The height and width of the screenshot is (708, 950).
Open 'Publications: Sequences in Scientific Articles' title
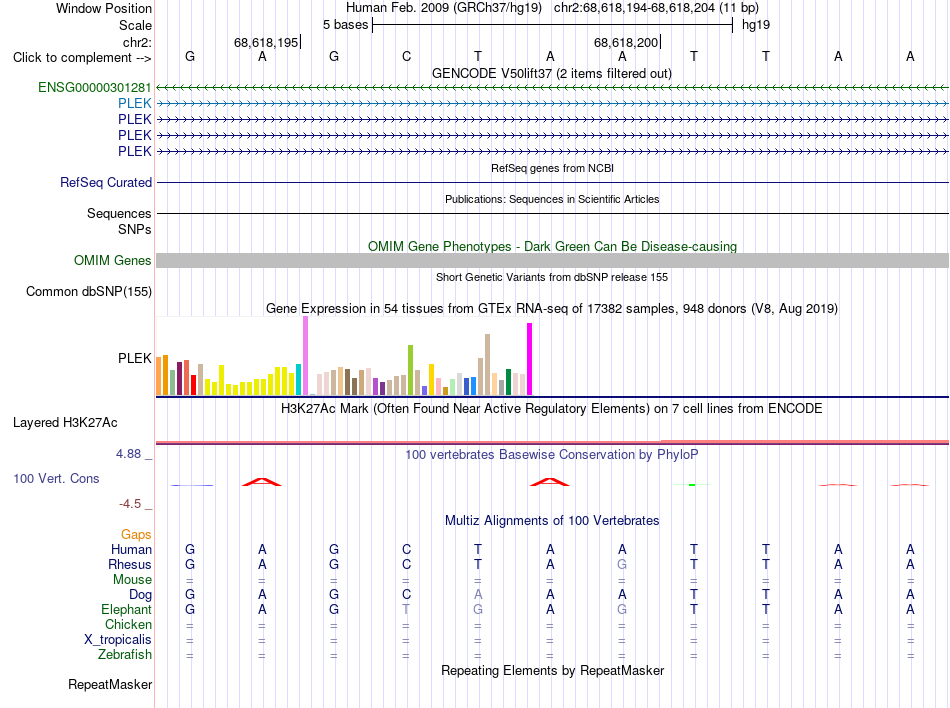tap(552, 199)
